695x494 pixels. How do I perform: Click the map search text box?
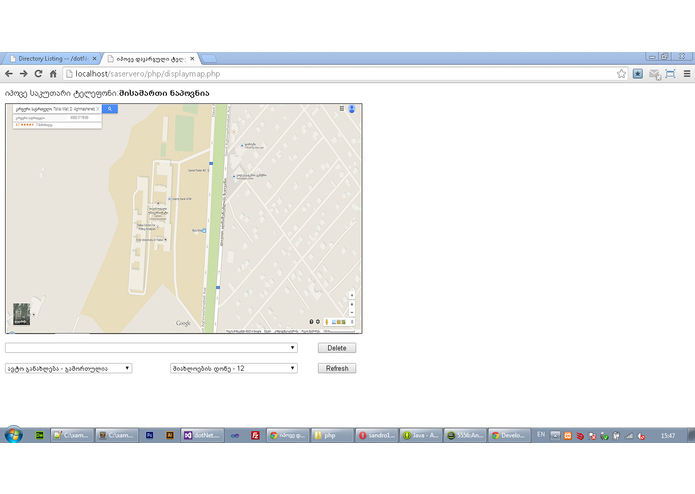coord(55,109)
